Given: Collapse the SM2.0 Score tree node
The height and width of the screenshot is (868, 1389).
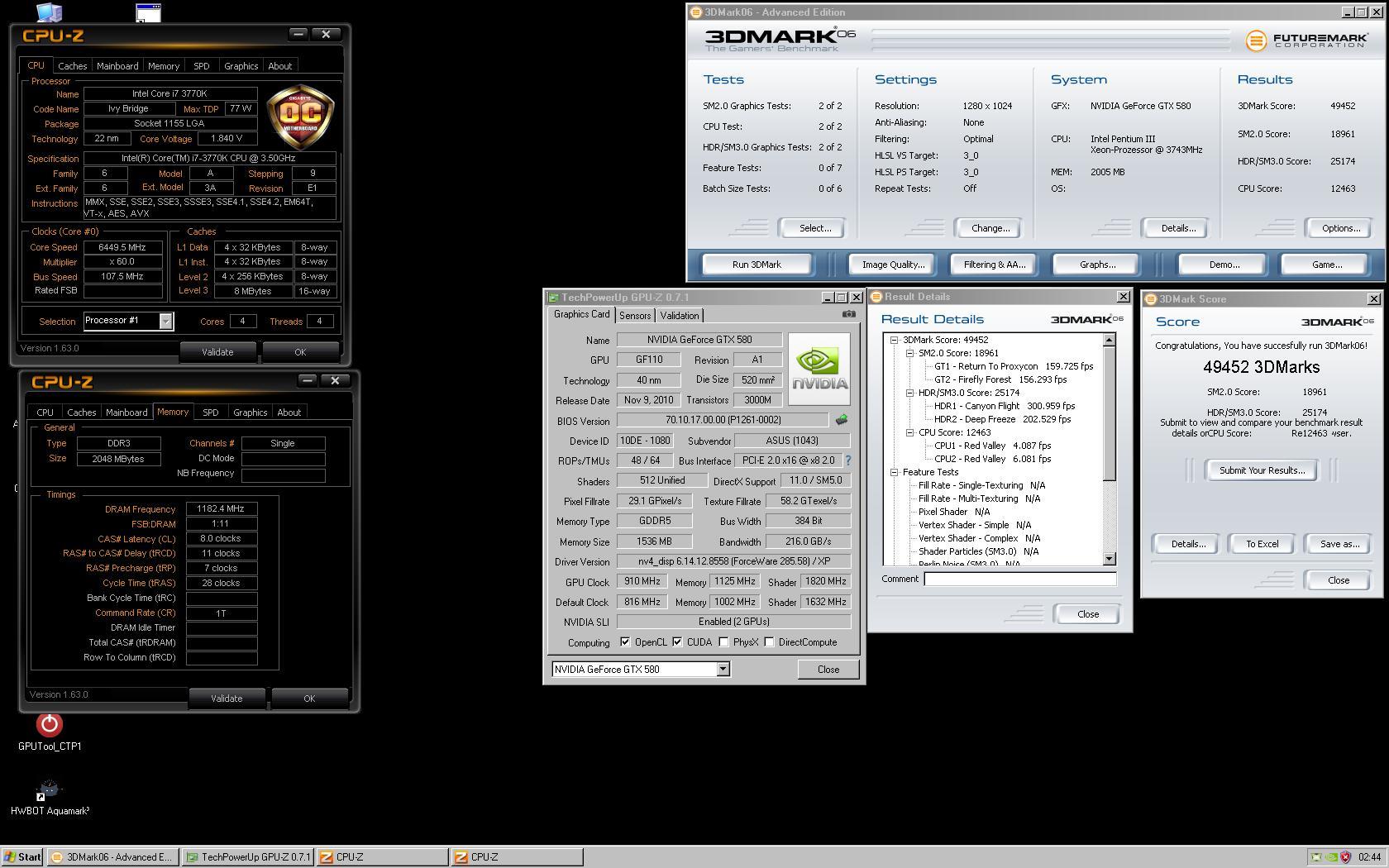Looking at the screenshot, I should pos(909,353).
